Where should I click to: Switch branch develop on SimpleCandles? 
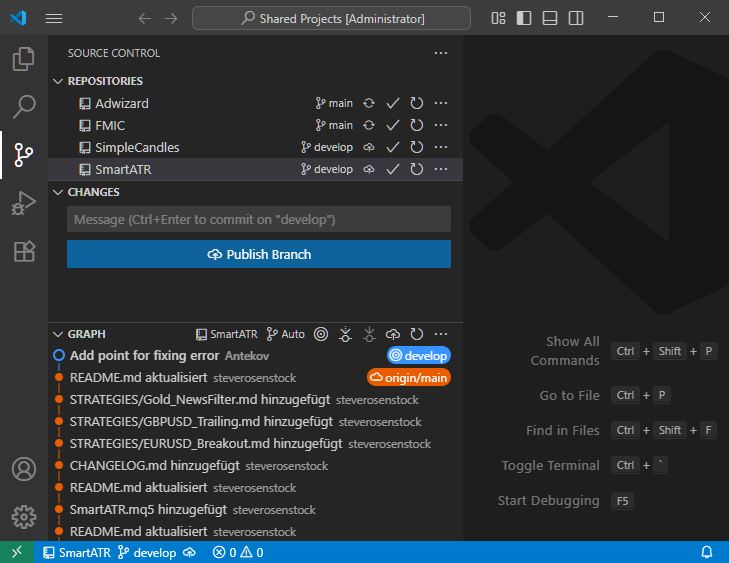tap(326, 147)
